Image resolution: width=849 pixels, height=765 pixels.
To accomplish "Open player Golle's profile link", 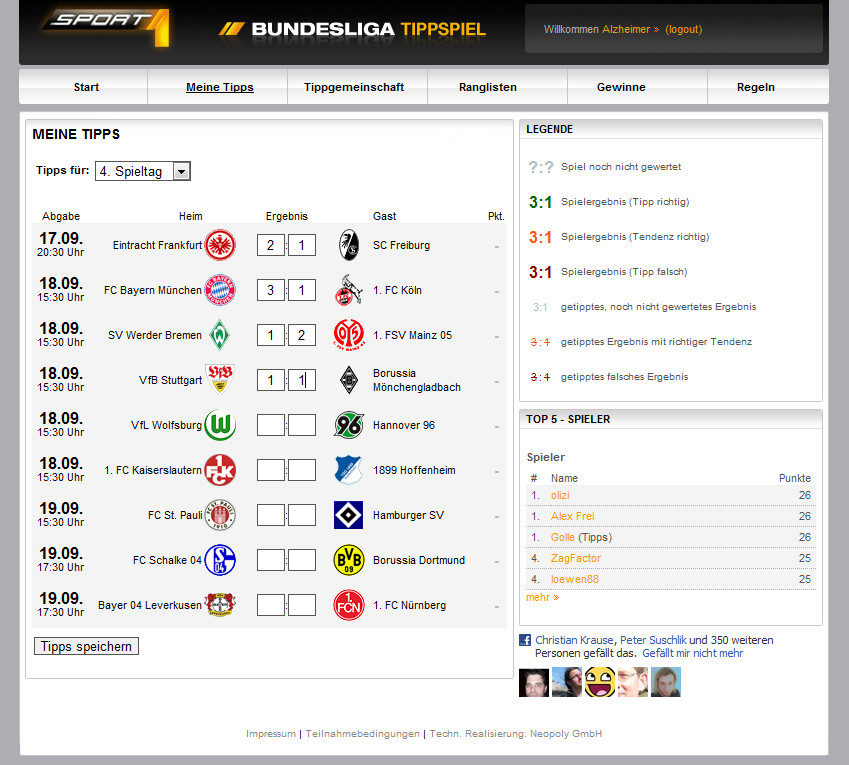I will click(x=563, y=537).
